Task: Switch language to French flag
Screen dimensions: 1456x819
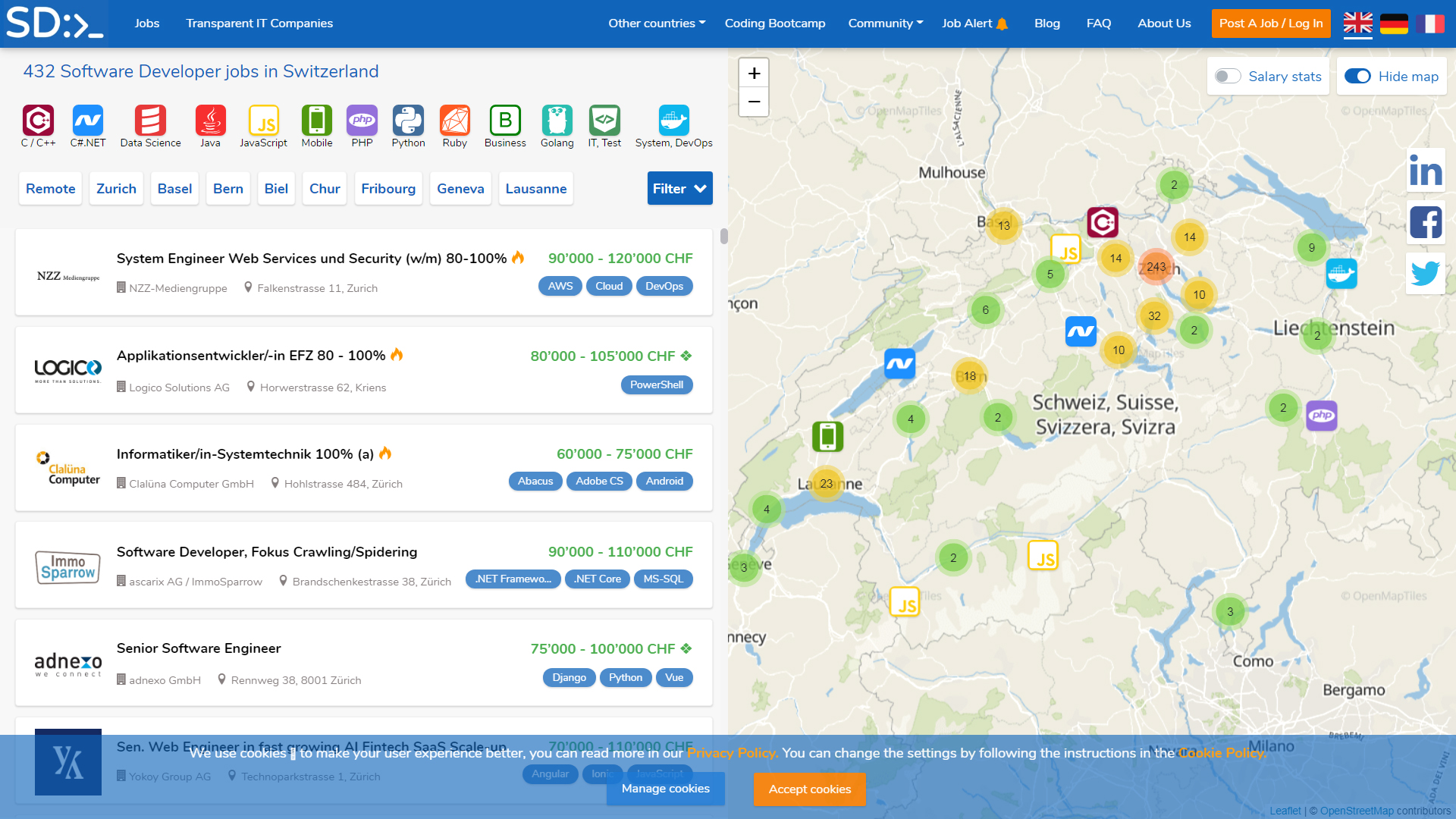Action: point(1430,24)
